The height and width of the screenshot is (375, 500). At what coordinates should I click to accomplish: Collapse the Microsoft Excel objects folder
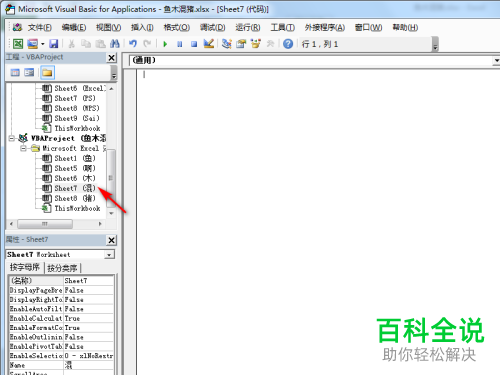pyautogui.click(x=23, y=148)
